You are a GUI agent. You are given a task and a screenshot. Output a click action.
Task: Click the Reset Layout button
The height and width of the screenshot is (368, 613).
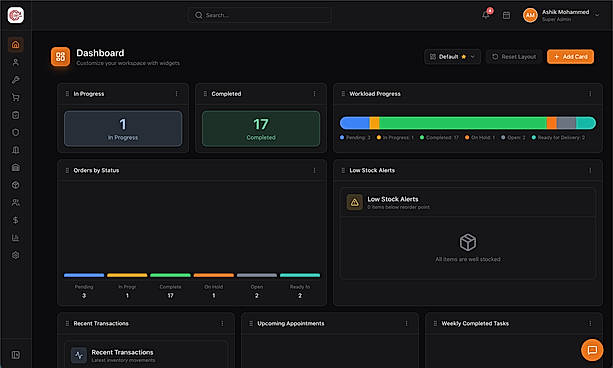point(514,57)
